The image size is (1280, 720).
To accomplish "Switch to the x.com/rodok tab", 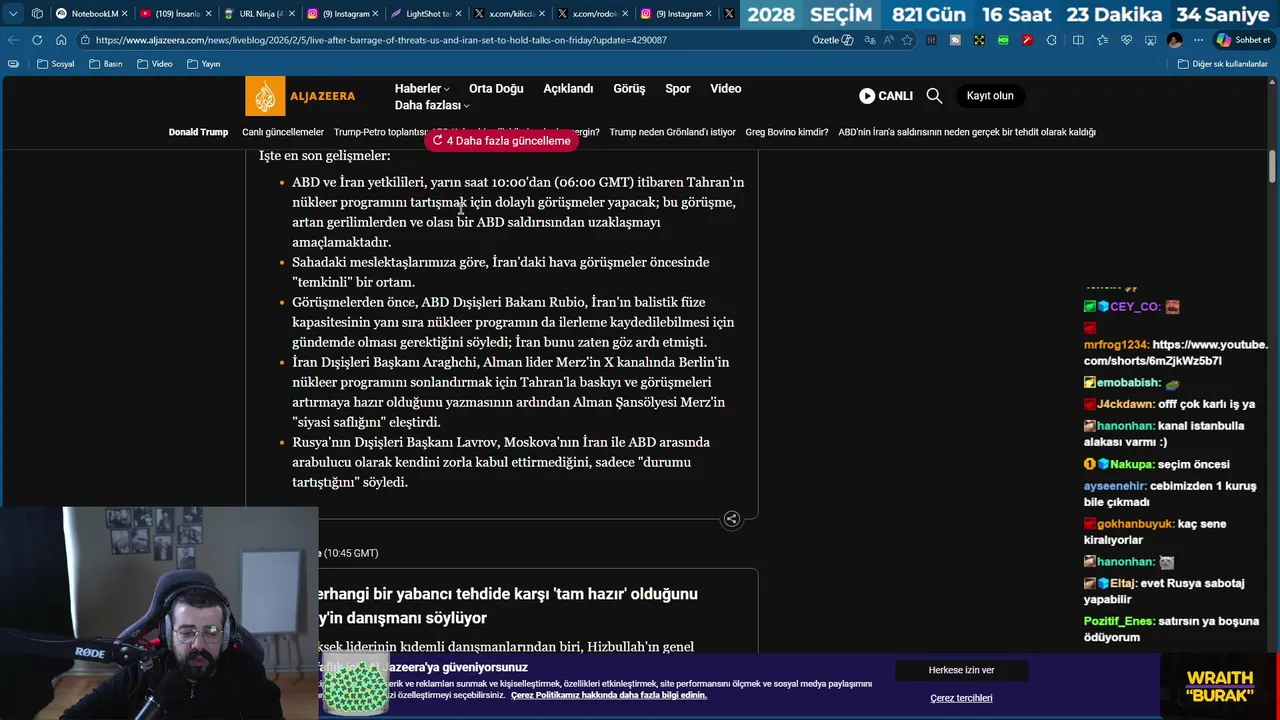I will click(x=594, y=14).
